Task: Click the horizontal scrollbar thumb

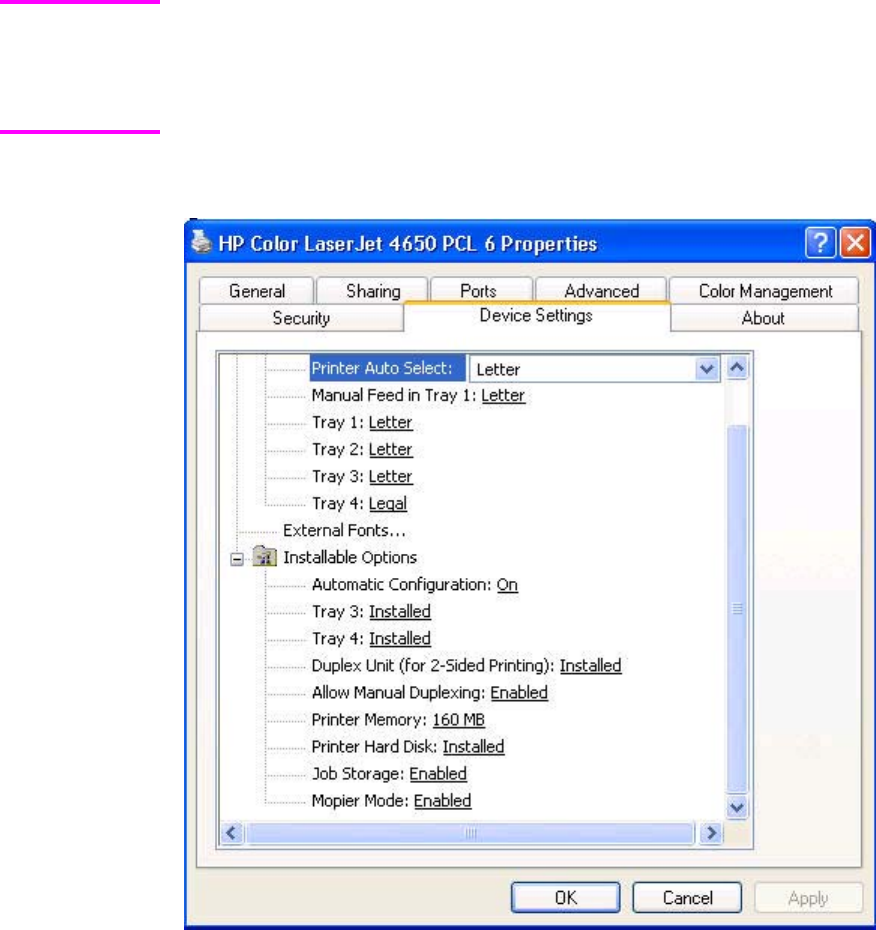Action: (x=470, y=833)
